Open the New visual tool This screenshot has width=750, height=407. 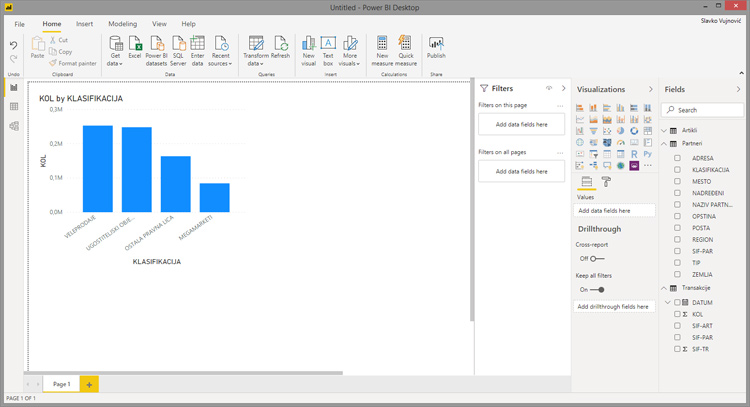pos(308,49)
